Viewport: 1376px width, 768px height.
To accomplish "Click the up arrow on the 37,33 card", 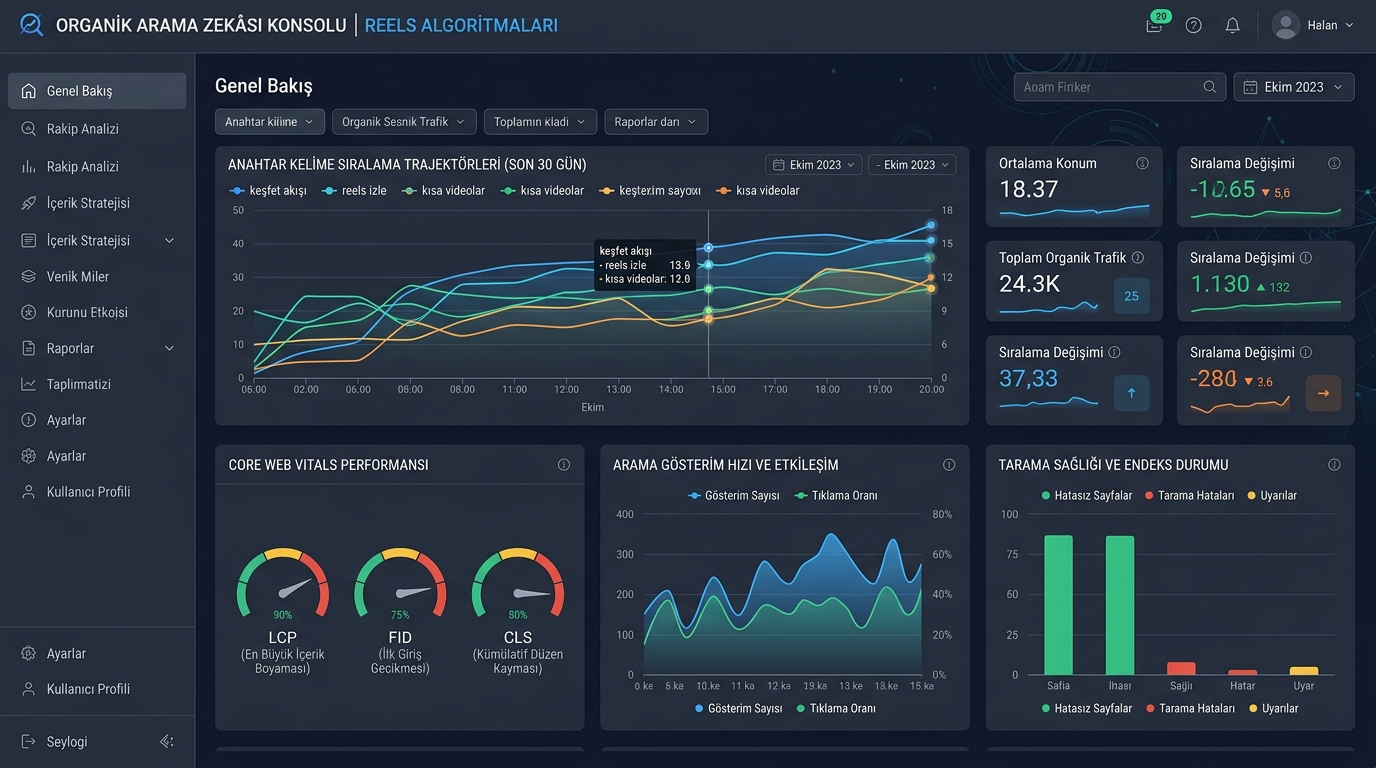I will (1132, 393).
